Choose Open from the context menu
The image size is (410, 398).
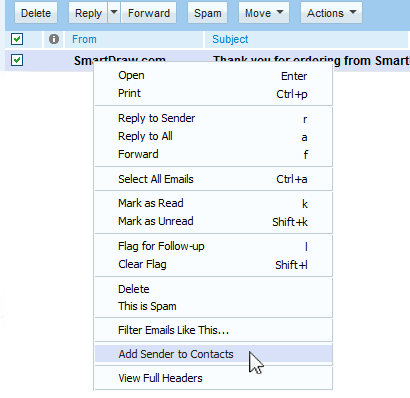(x=213, y=76)
